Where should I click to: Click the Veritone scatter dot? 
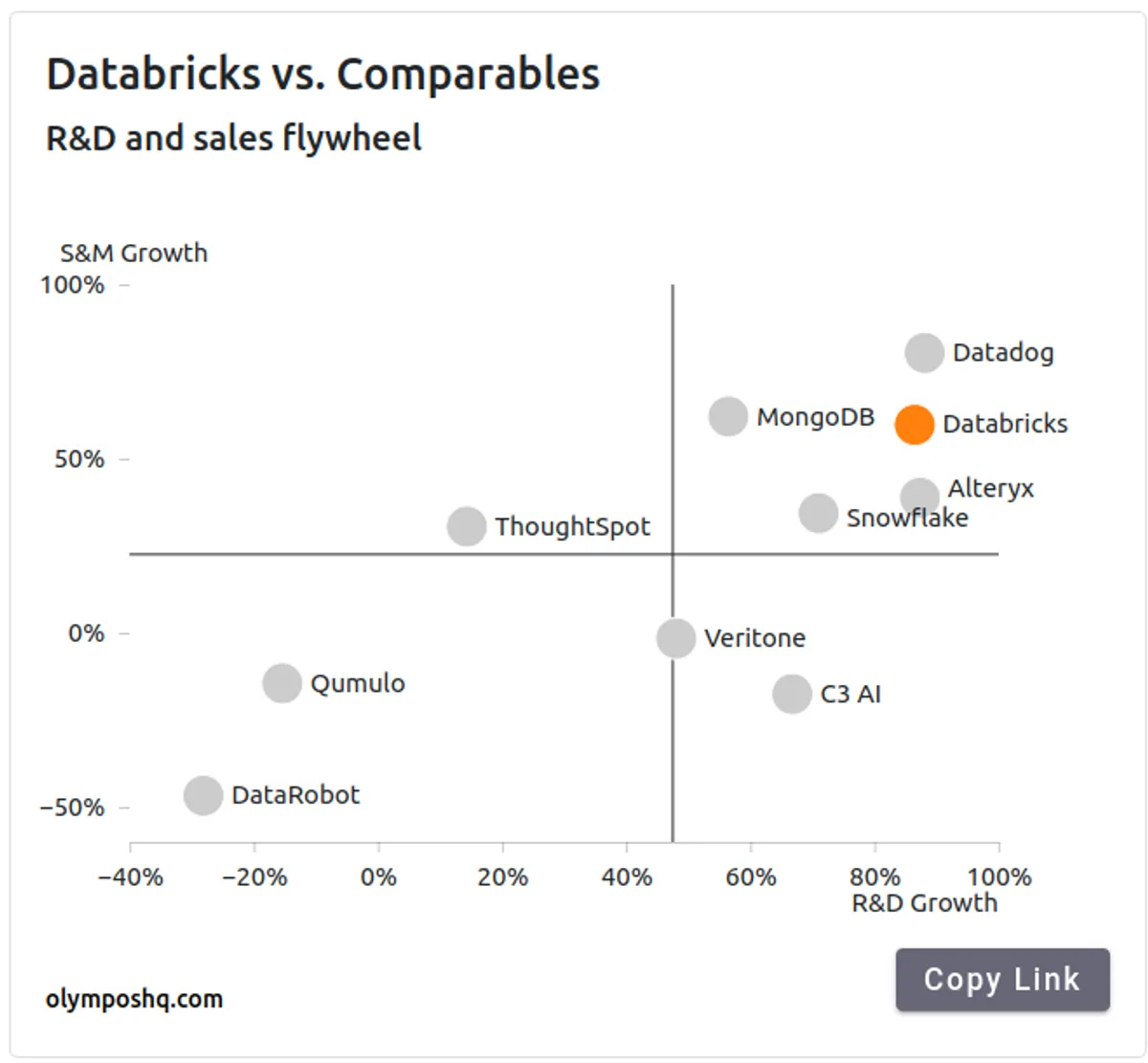click(675, 638)
